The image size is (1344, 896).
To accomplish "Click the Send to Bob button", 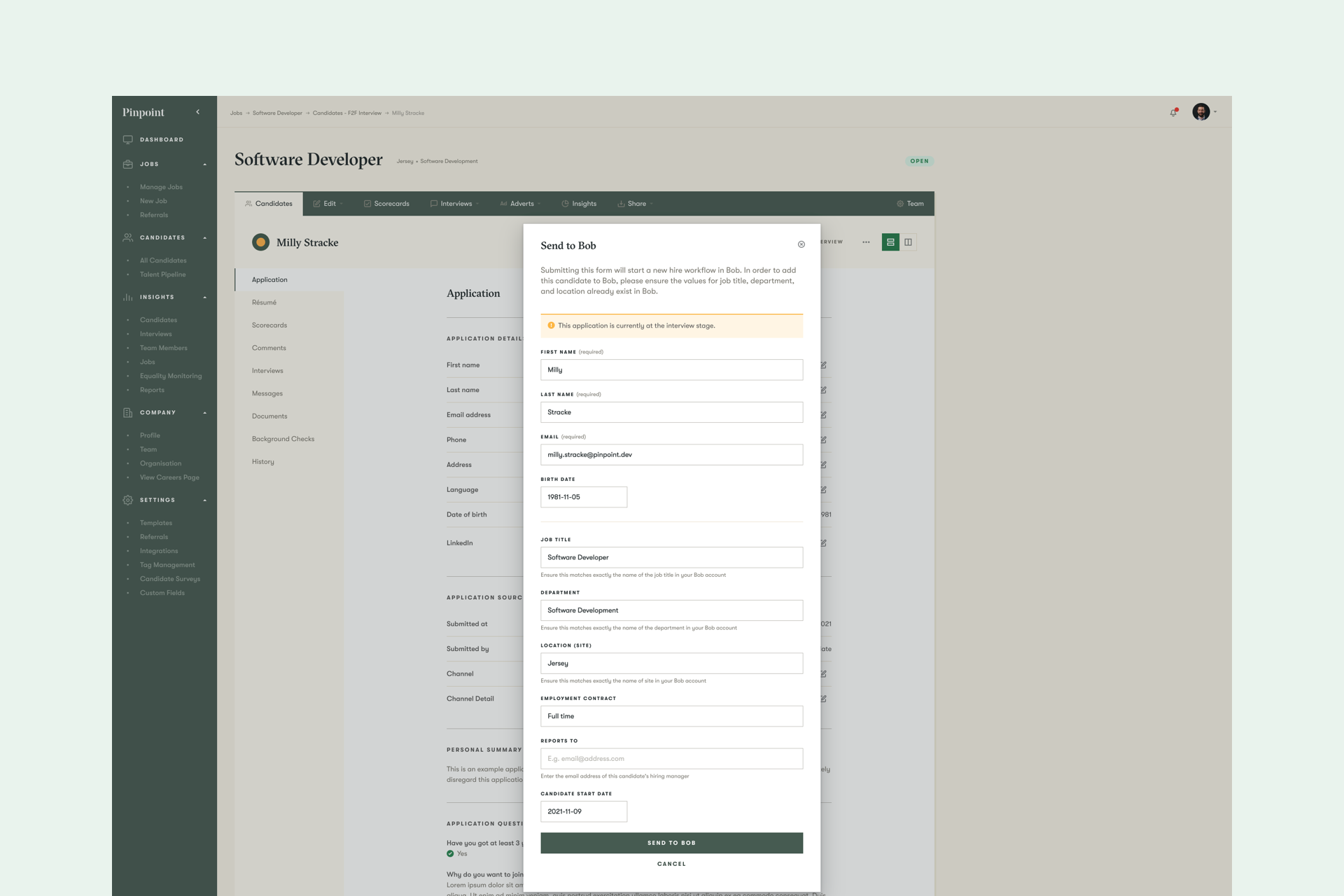I will [671, 843].
